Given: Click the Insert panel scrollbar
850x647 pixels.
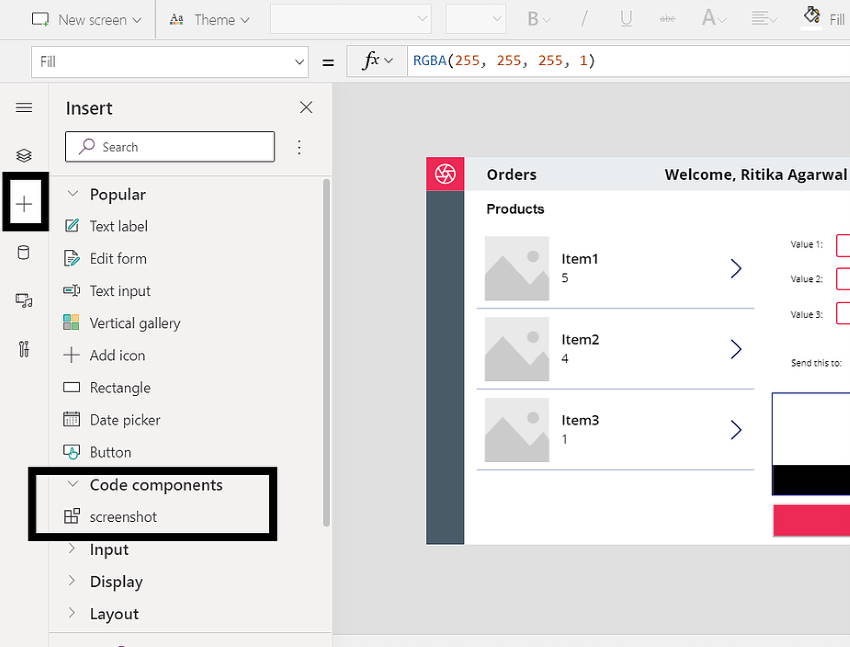Looking at the screenshot, I should tap(326, 352).
